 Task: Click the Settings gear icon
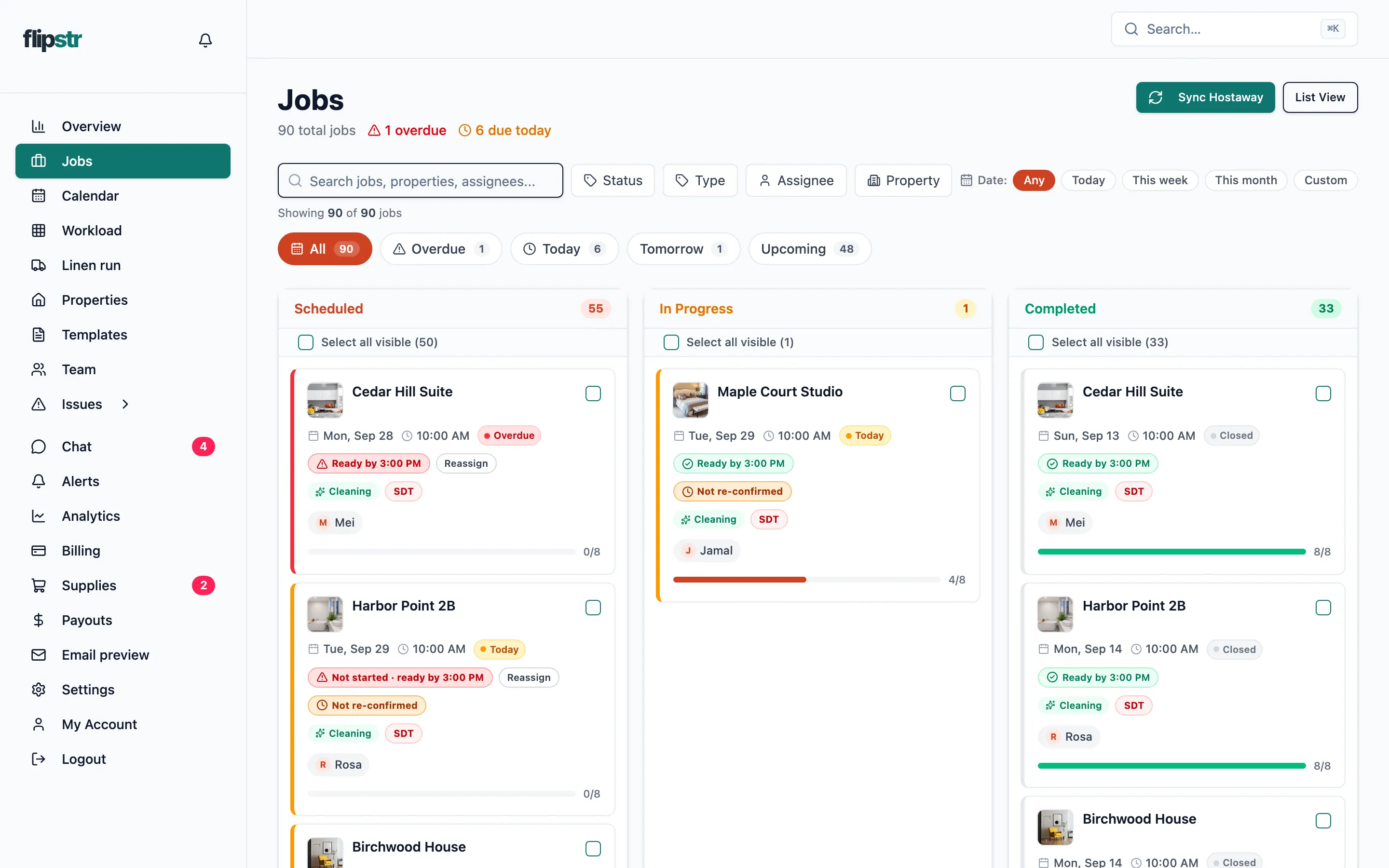coord(39,690)
